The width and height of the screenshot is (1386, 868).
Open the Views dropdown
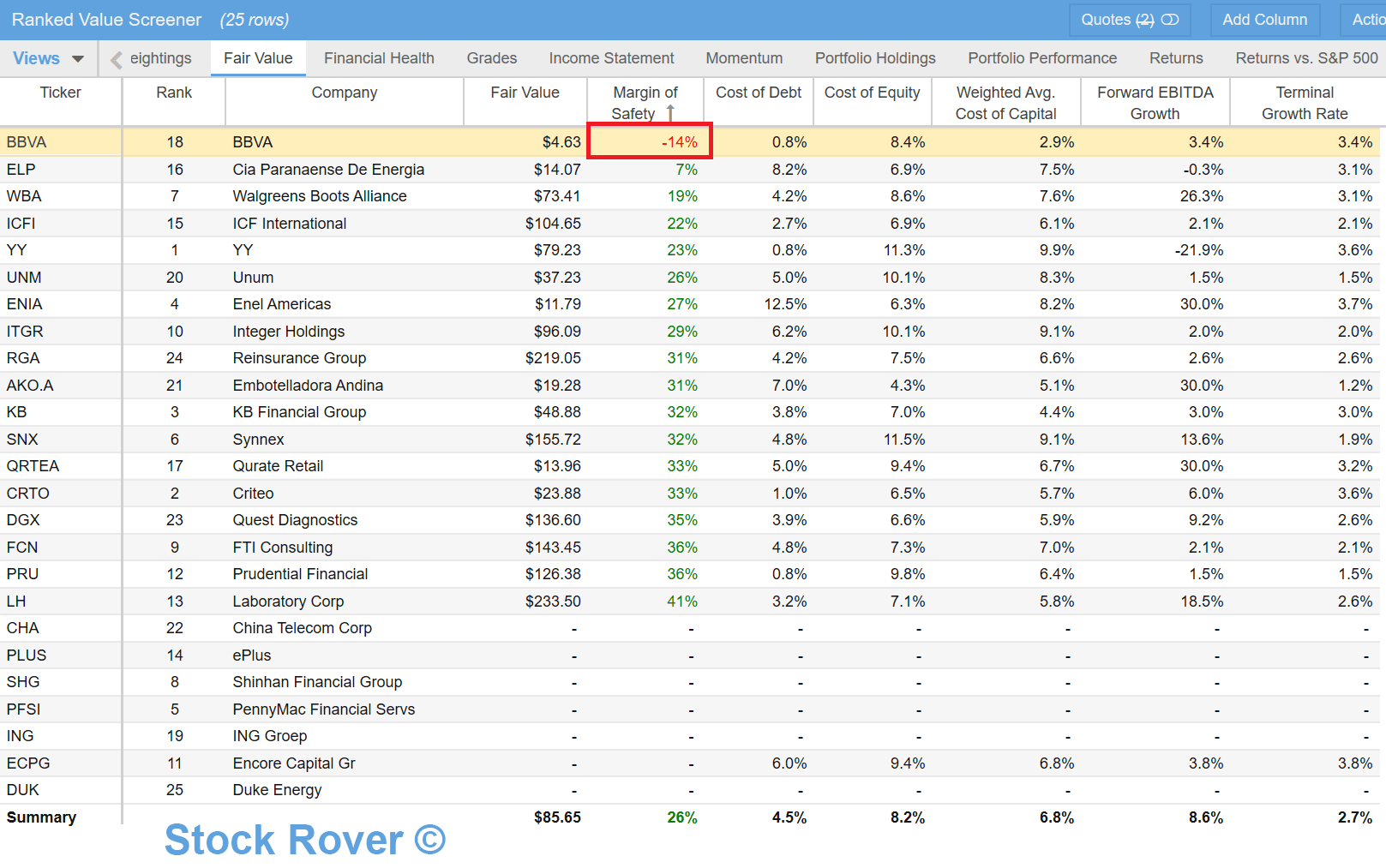(x=48, y=58)
